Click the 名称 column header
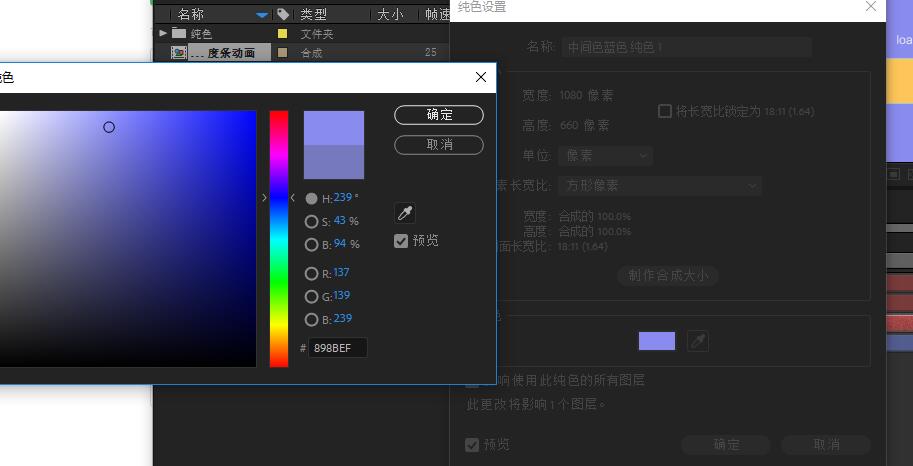 point(191,14)
